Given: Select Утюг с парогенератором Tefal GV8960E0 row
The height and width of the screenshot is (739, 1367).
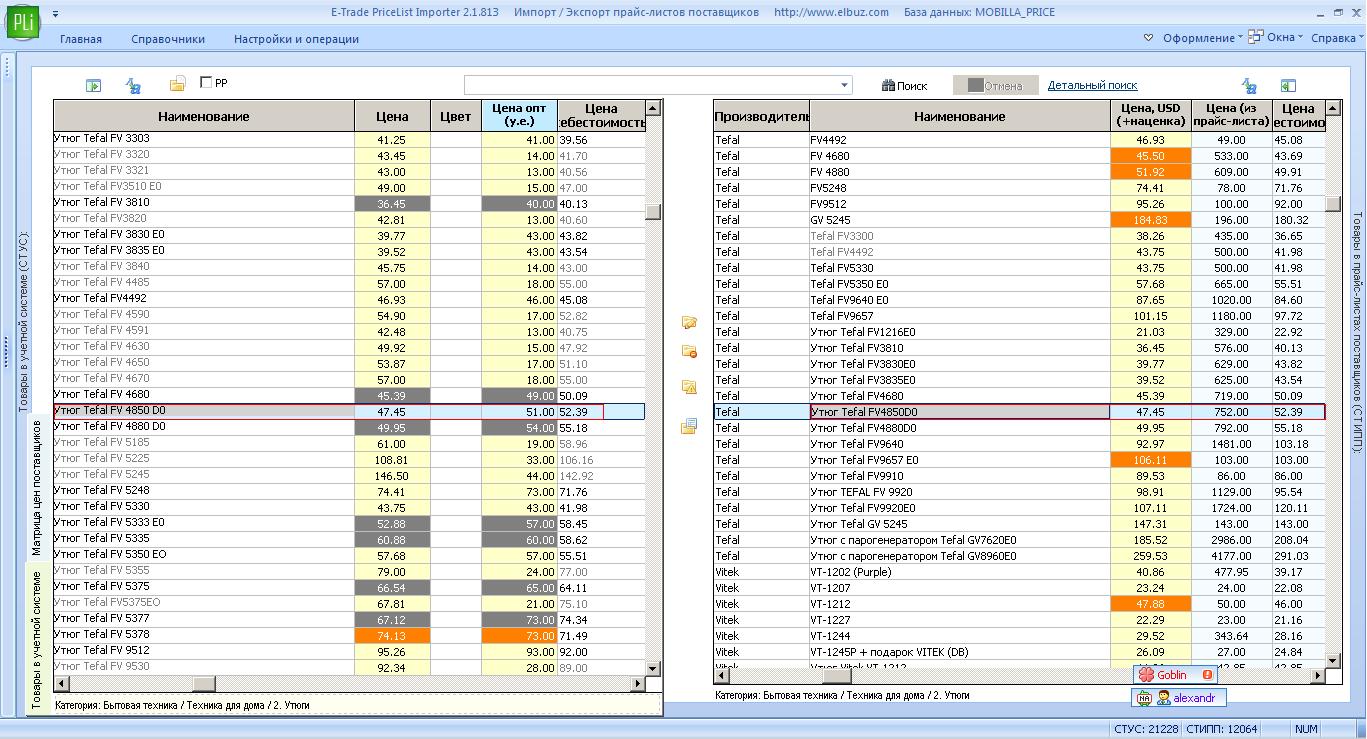Looking at the screenshot, I should pos(1019,556).
